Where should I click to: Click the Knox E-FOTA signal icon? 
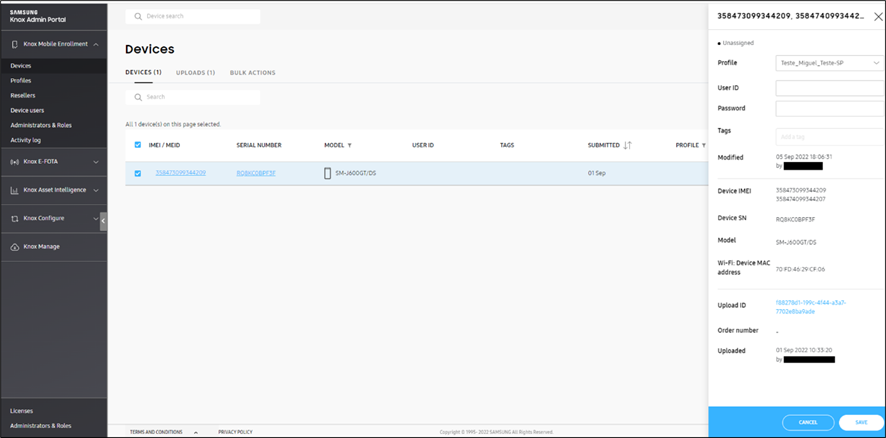[15, 162]
